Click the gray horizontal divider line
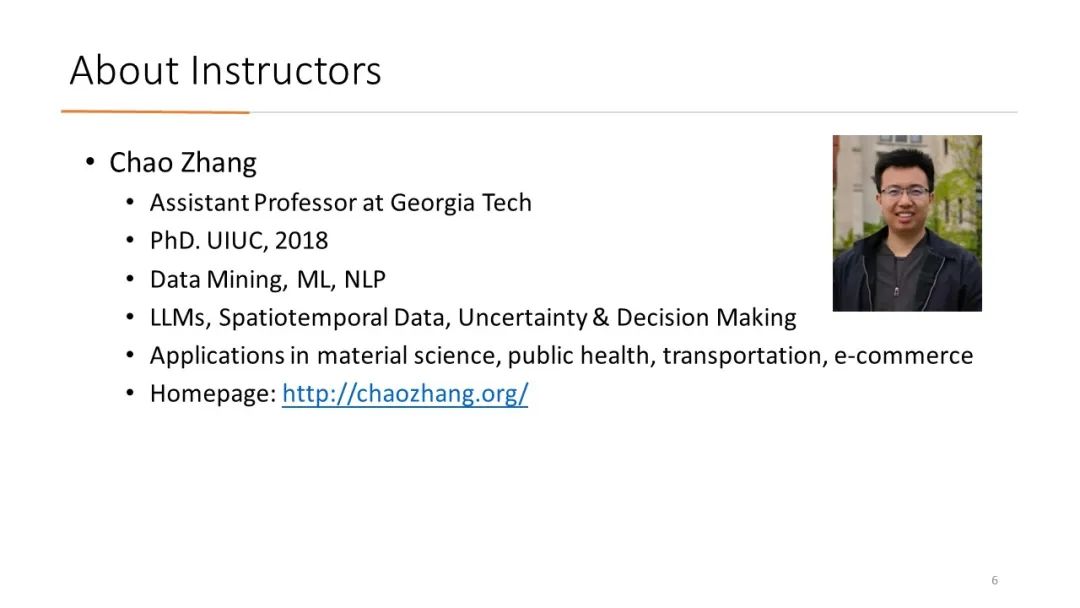 click(633, 112)
